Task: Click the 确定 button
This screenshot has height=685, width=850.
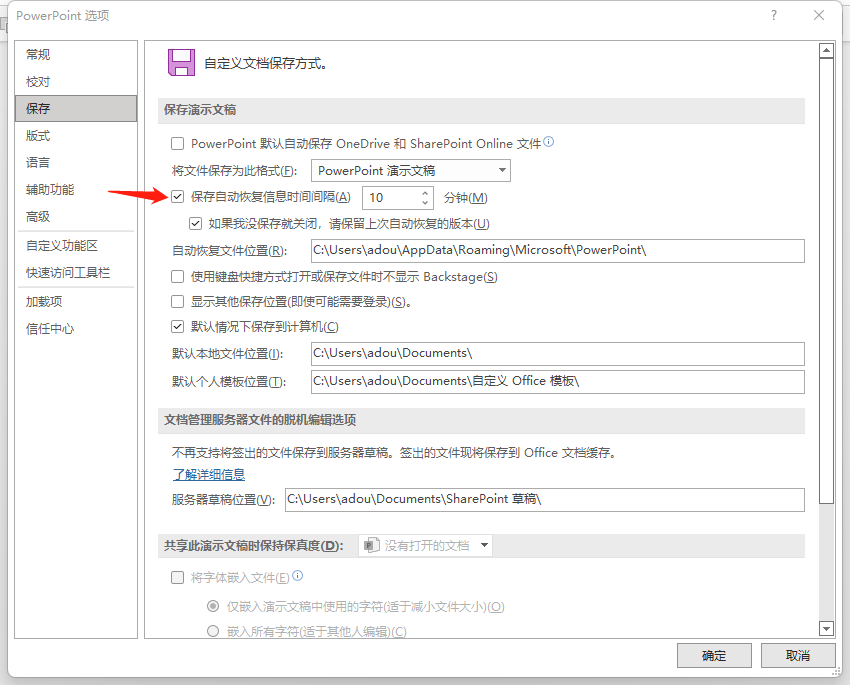Action: [x=714, y=656]
